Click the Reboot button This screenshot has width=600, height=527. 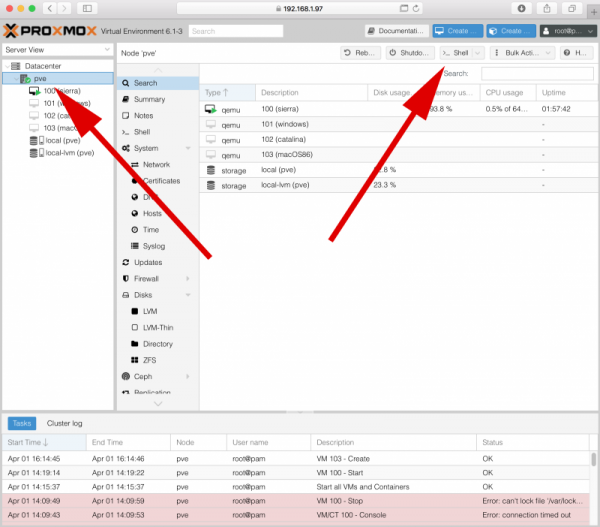pyautogui.click(x=360, y=53)
